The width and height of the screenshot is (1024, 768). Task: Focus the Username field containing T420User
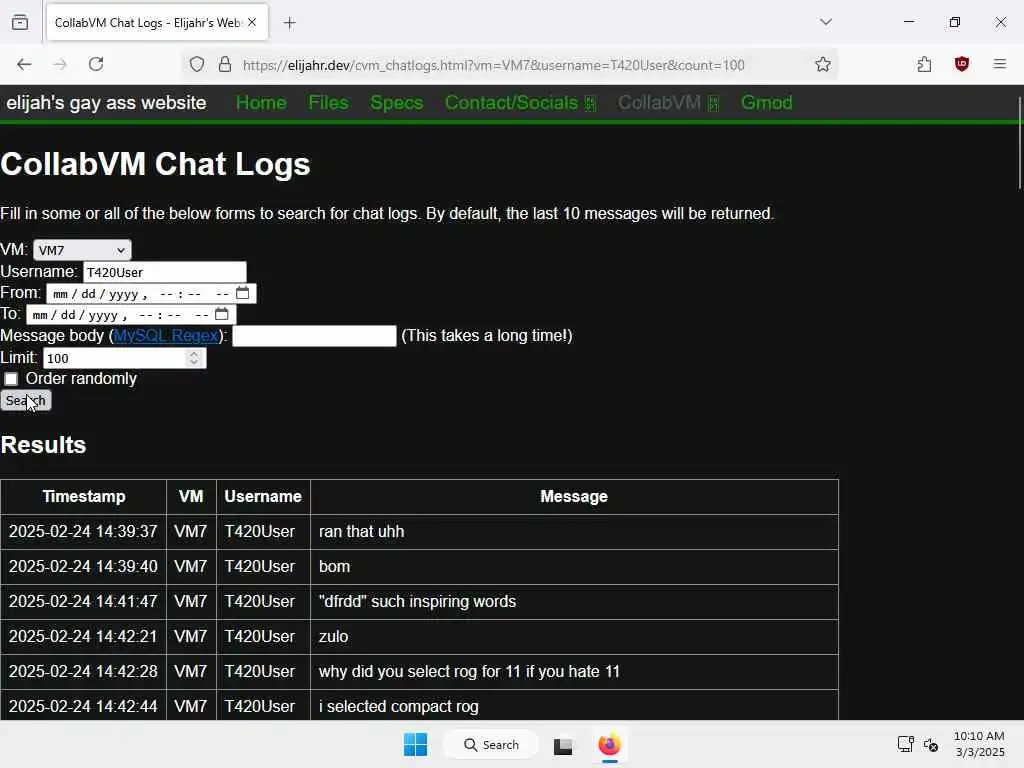pyautogui.click(x=165, y=272)
